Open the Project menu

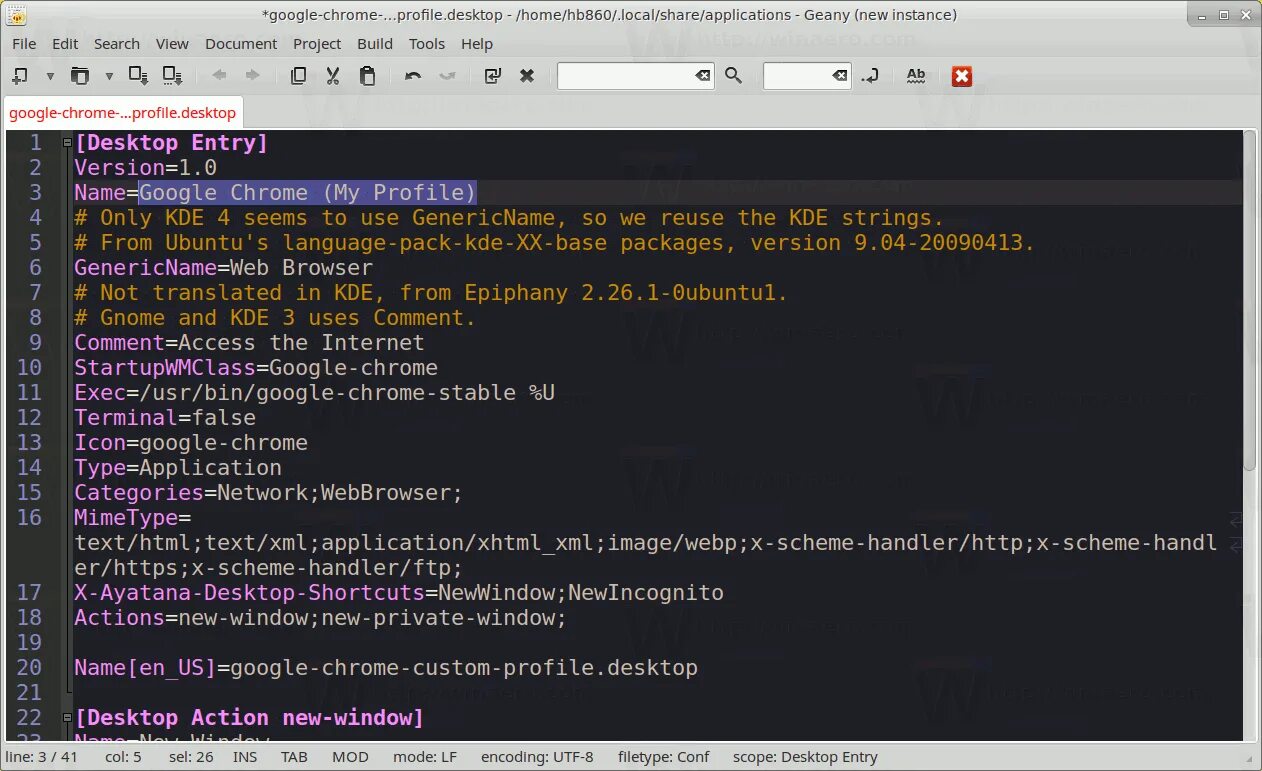tap(317, 44)
